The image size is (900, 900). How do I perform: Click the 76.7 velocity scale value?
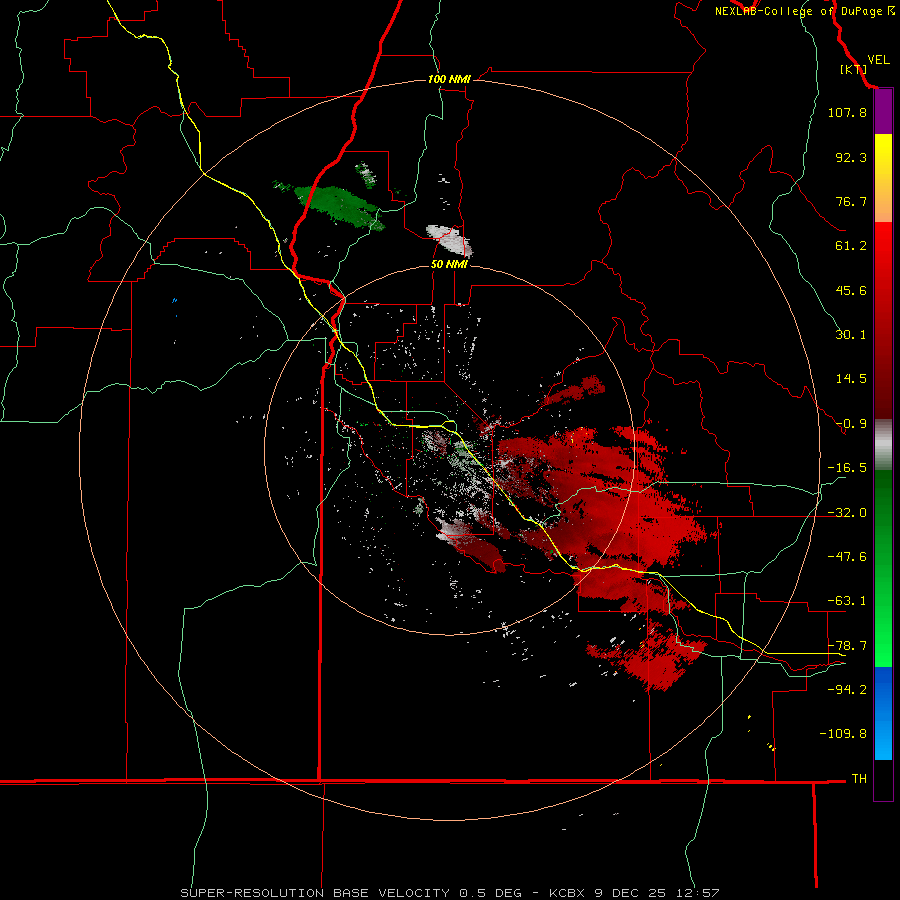coord(851,201)
